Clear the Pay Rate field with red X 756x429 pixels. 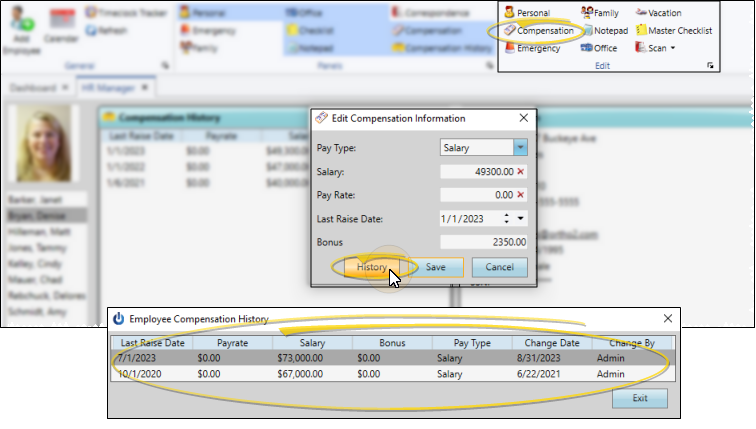pyautogui.click(x=521, y=196)
